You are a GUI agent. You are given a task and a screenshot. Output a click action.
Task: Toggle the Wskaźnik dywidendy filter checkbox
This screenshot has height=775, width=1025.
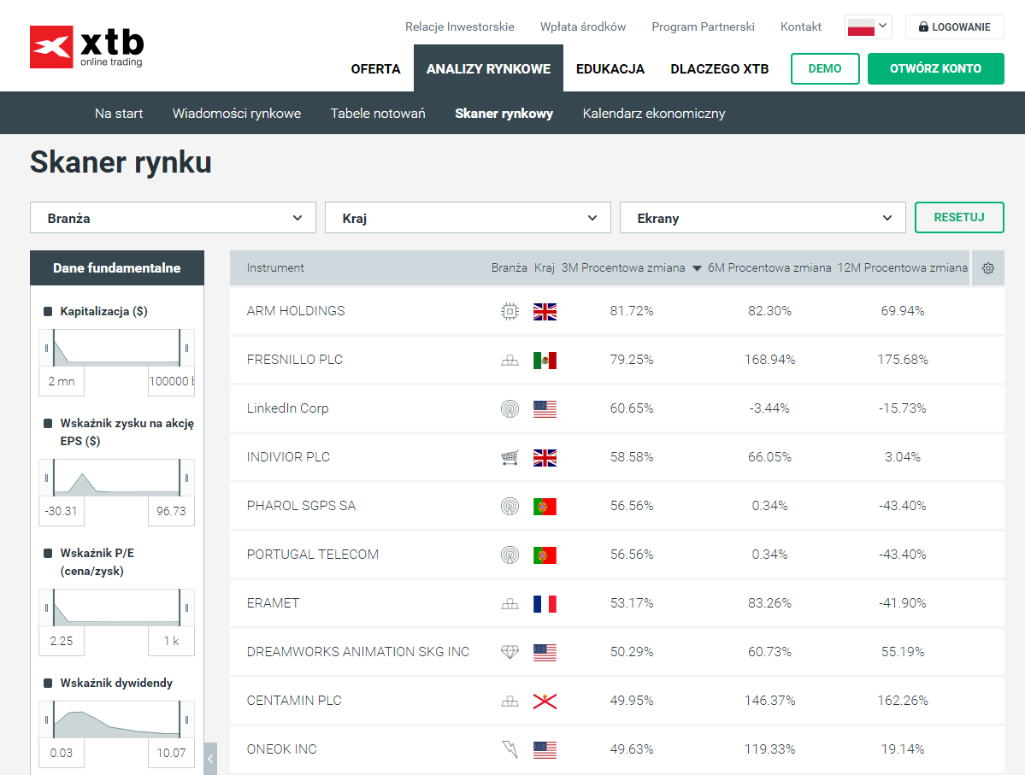click(47, 683)
